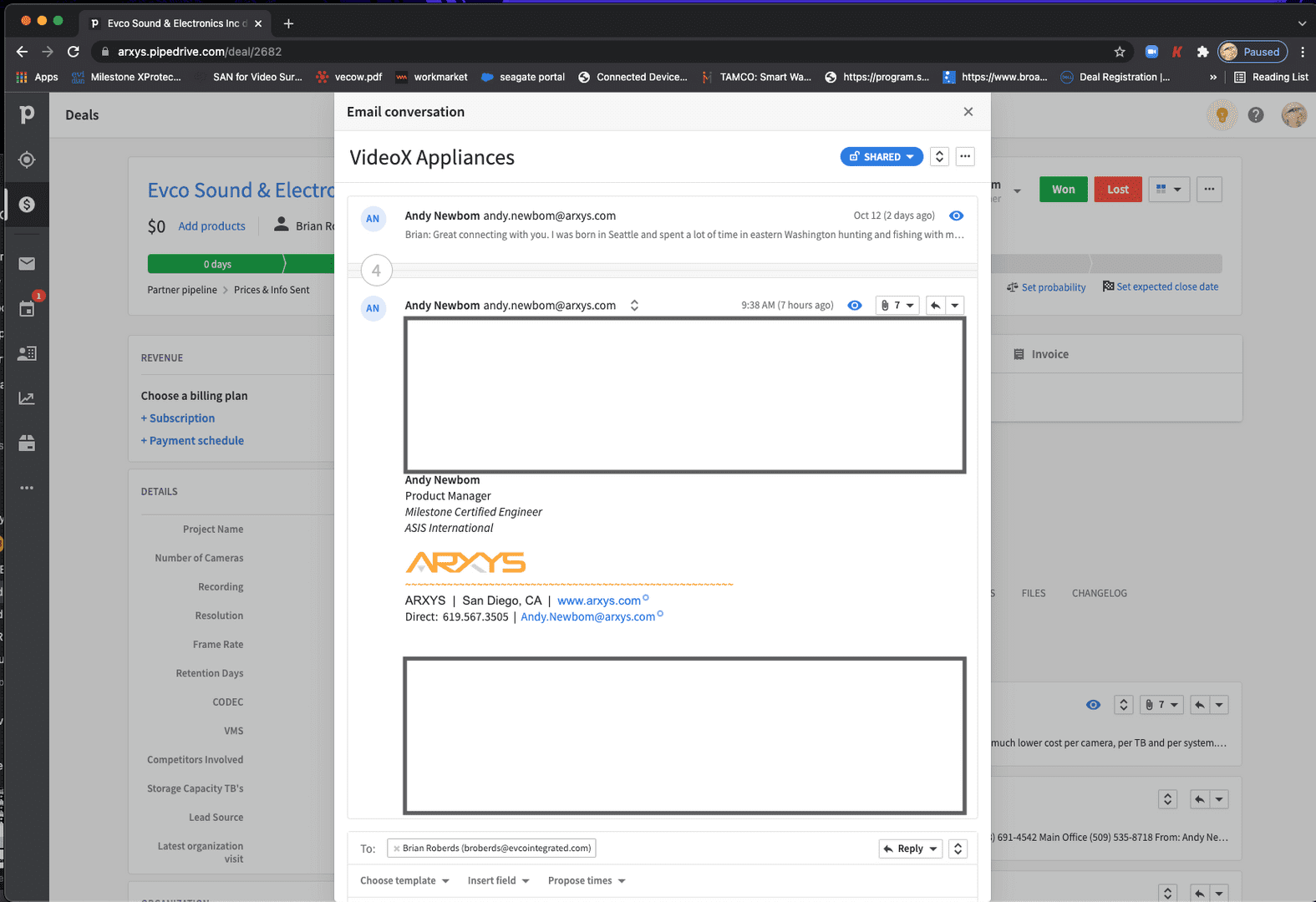This screenshot has width=1316, height=902.
Task: Add a Payment schedule
Action: pyautogui.click(x=192, y=441)
